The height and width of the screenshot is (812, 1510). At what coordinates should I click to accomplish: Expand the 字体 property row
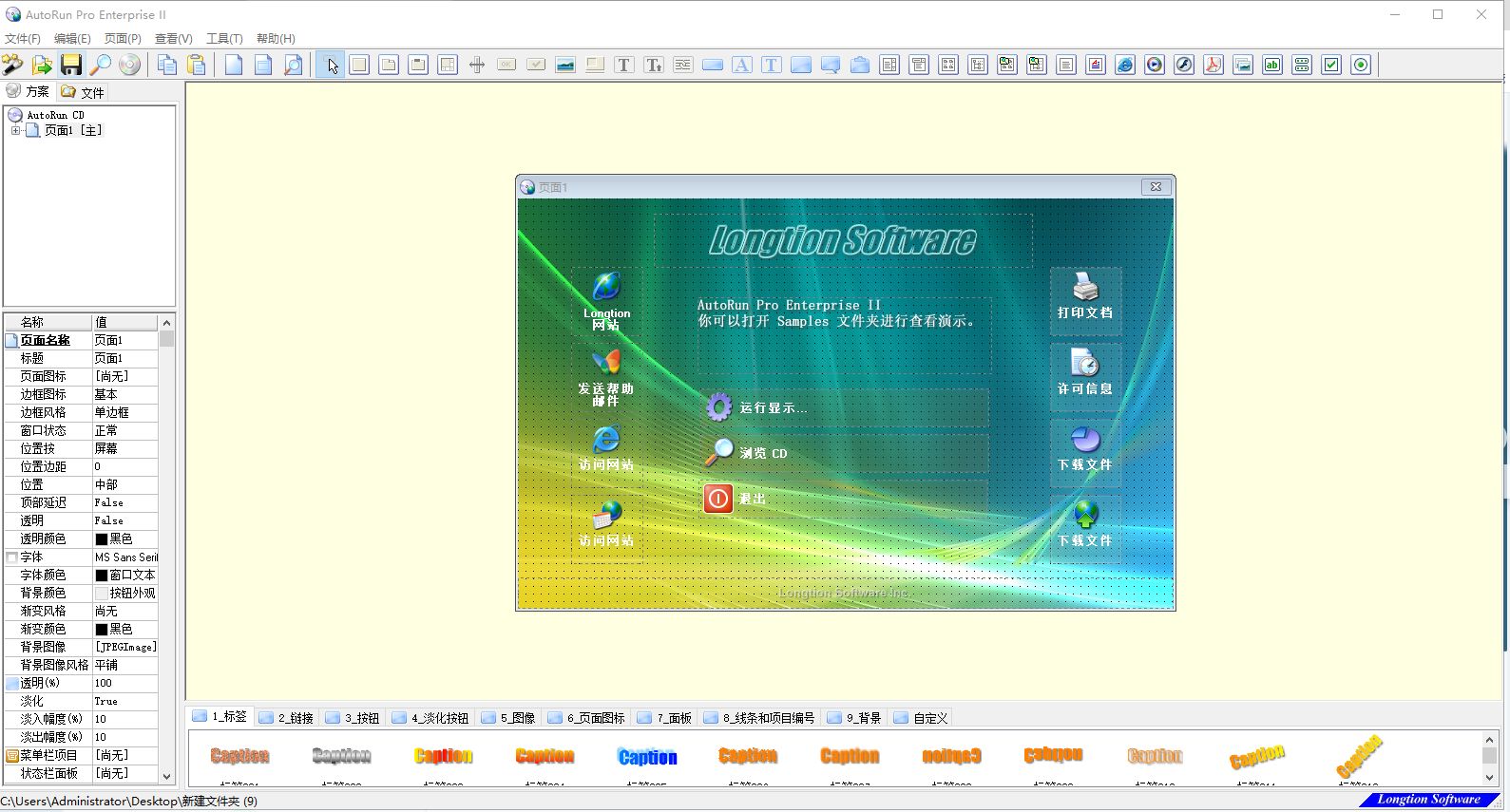(x=12, y=557)
